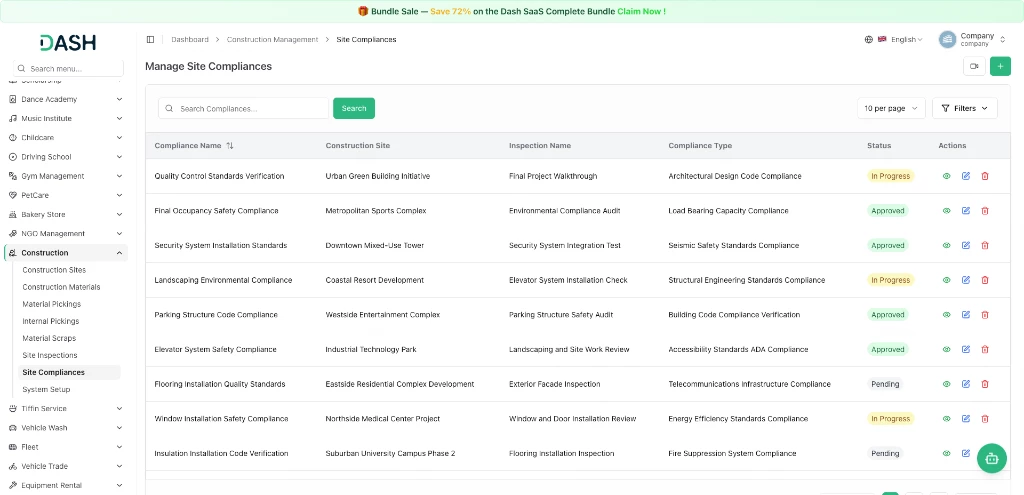Edit Elevator System Safety Compliance
Screen dimensions: 1024x495
966,349
